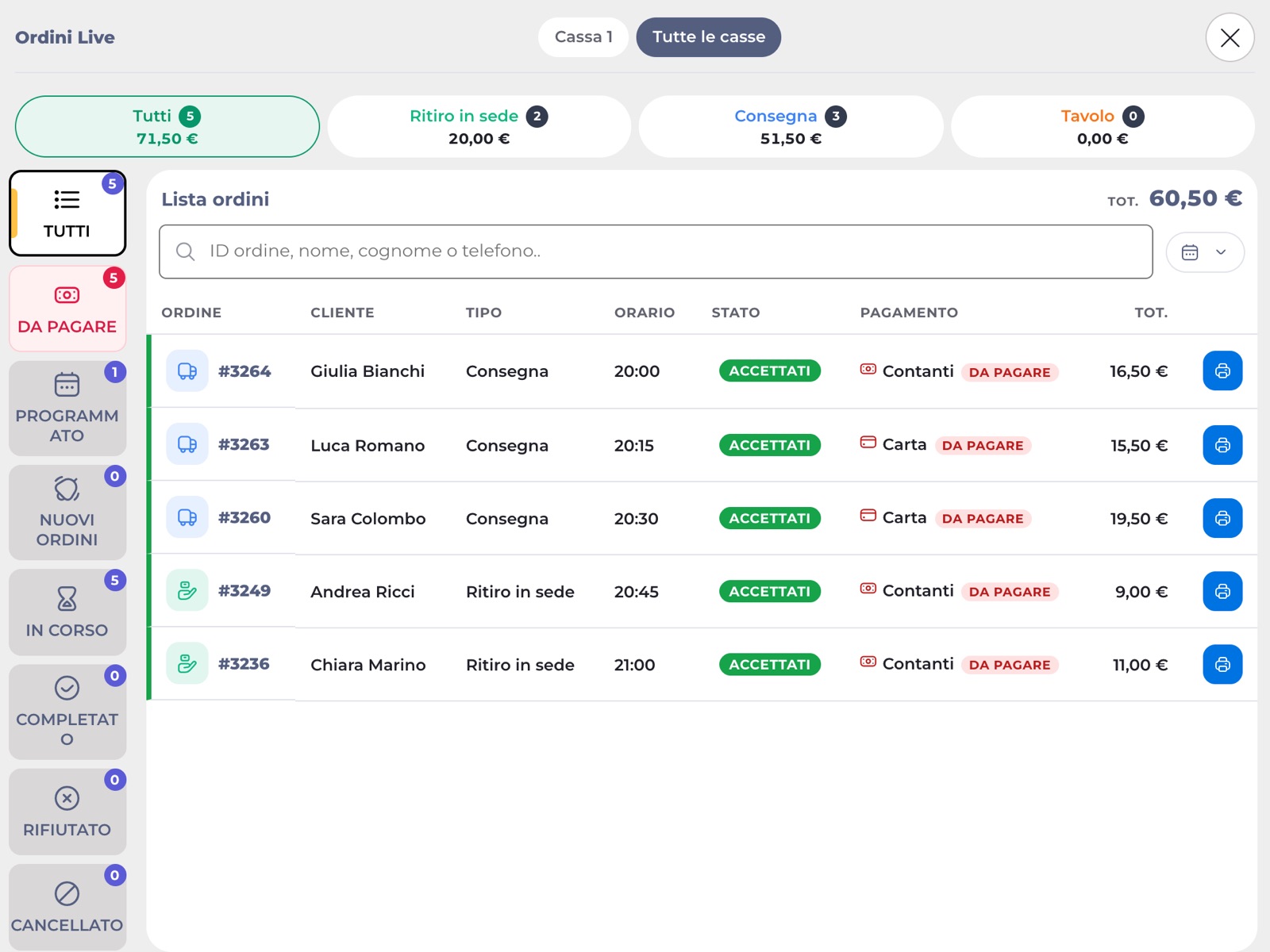
Task: Select the Cassa 1 register
Action: pos(583,37)
